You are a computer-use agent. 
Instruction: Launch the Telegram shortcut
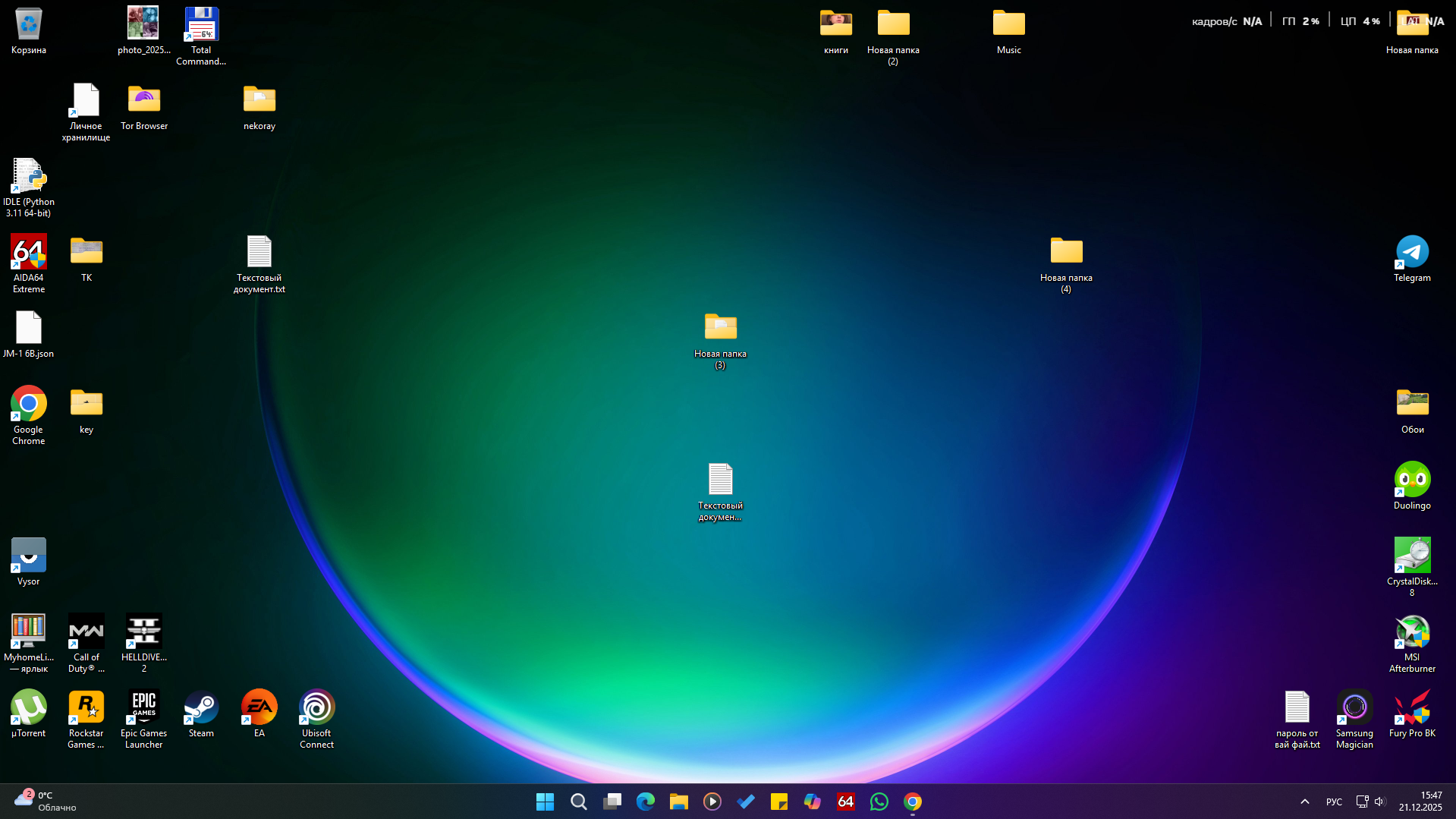click(1412, 259)
